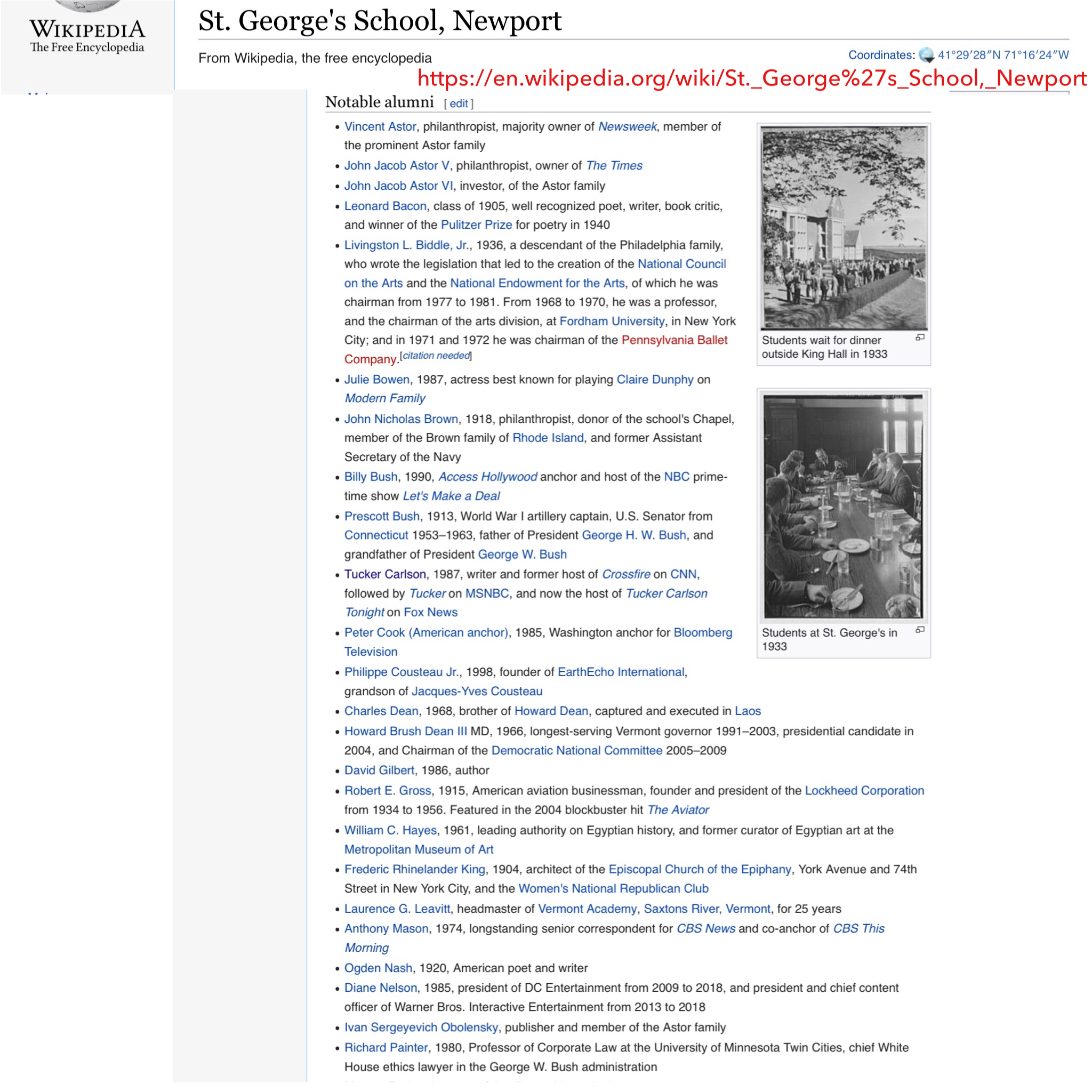Open the Leonard Bacon article

386,206
